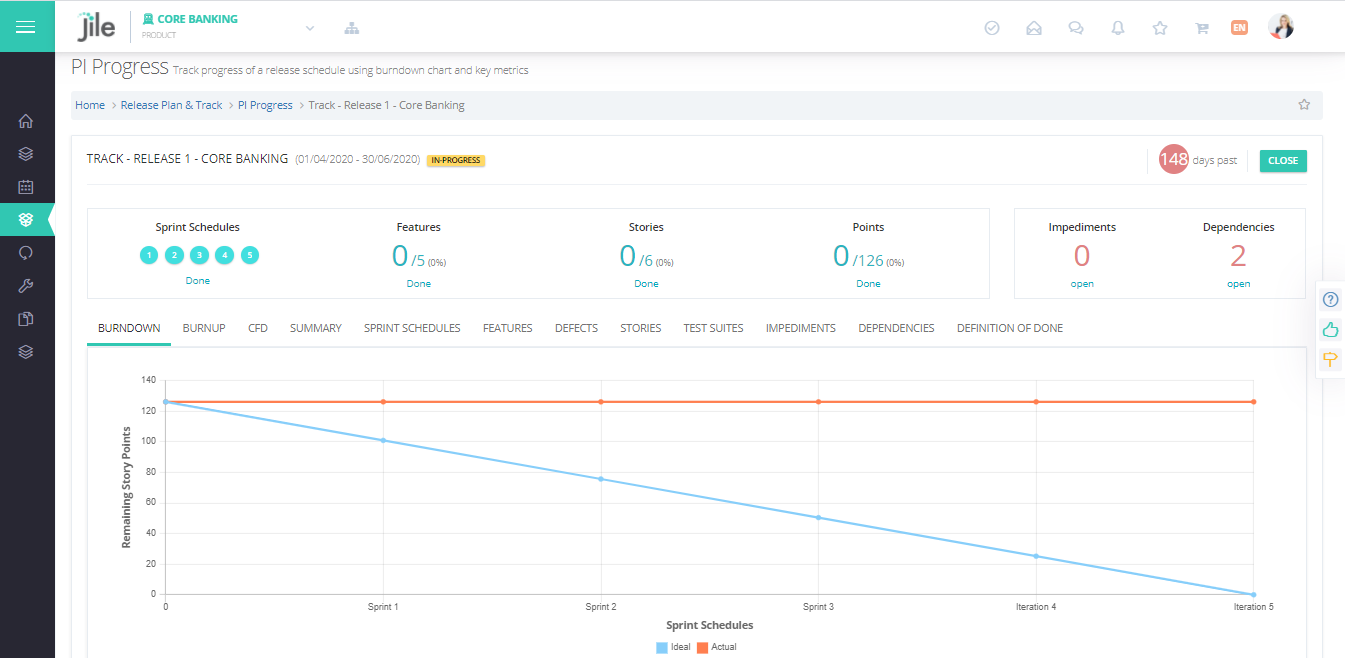Click the open Dependencies count 2
Screen dimensions: 1345x658
[1238, 256]
